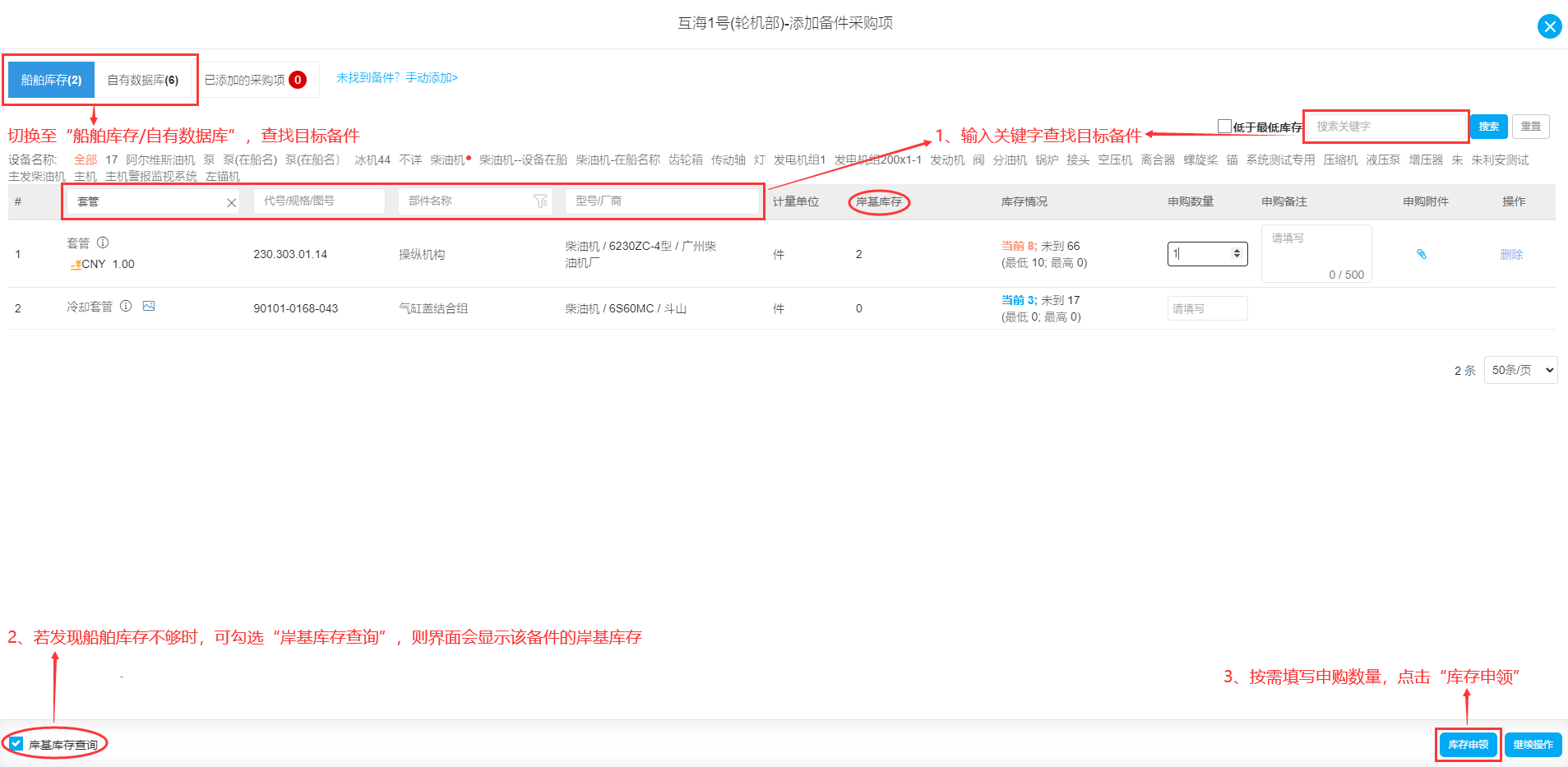Screen dimensions: 1568x767
Task: Filter by equipment 柴油机-在船名称
Action: point(617,159)
